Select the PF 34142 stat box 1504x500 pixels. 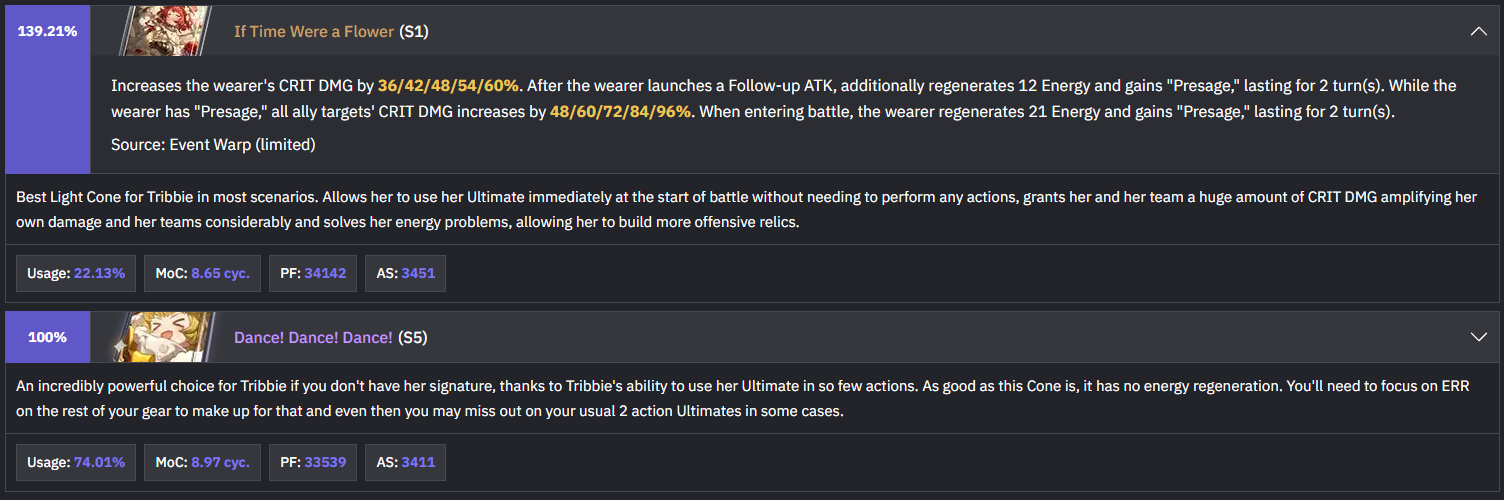(313, 273)
